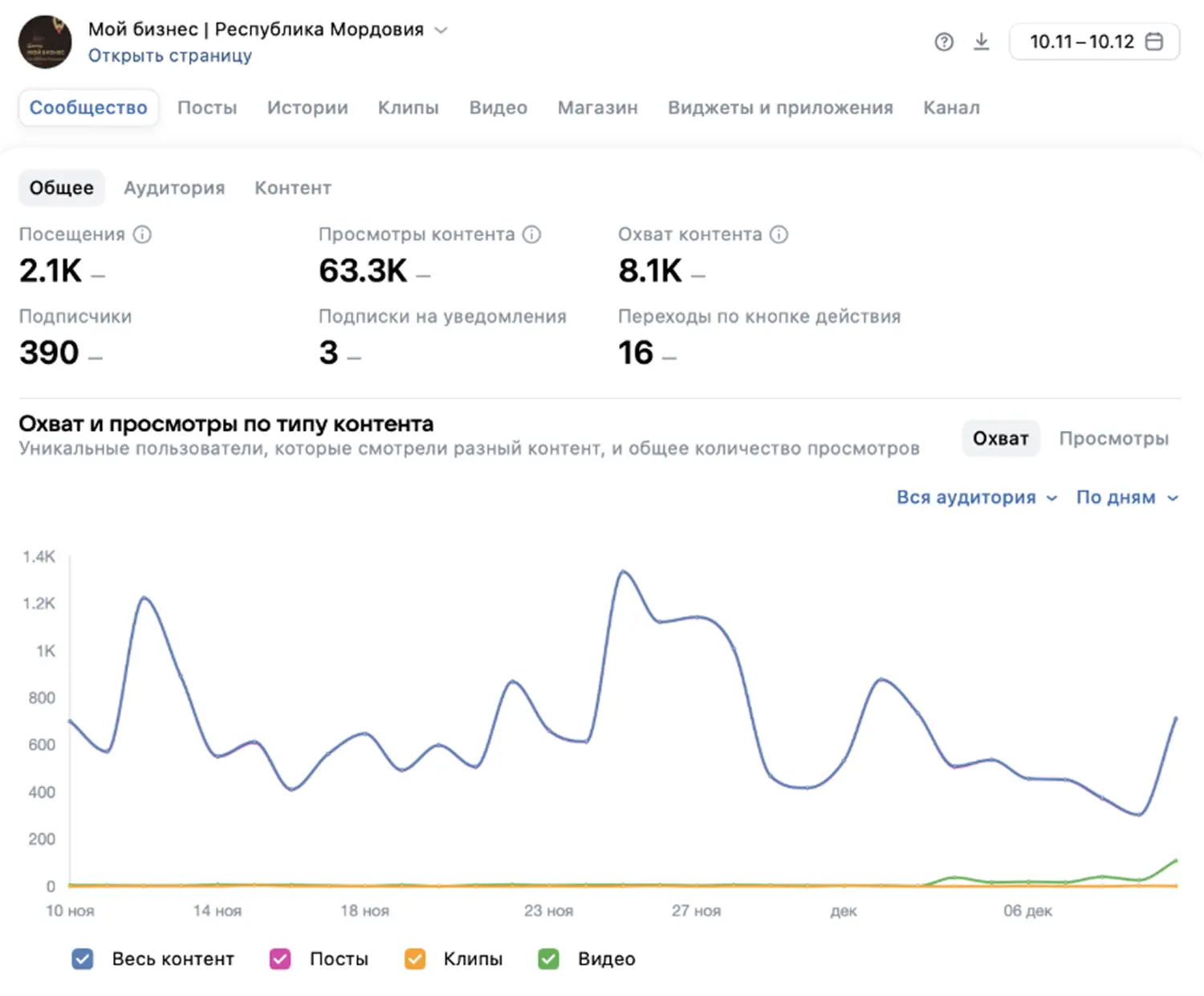Viewport: 1204px width, 996px height.
Task: Download statistics using the download icon
Action: click(x=981, y=42)
